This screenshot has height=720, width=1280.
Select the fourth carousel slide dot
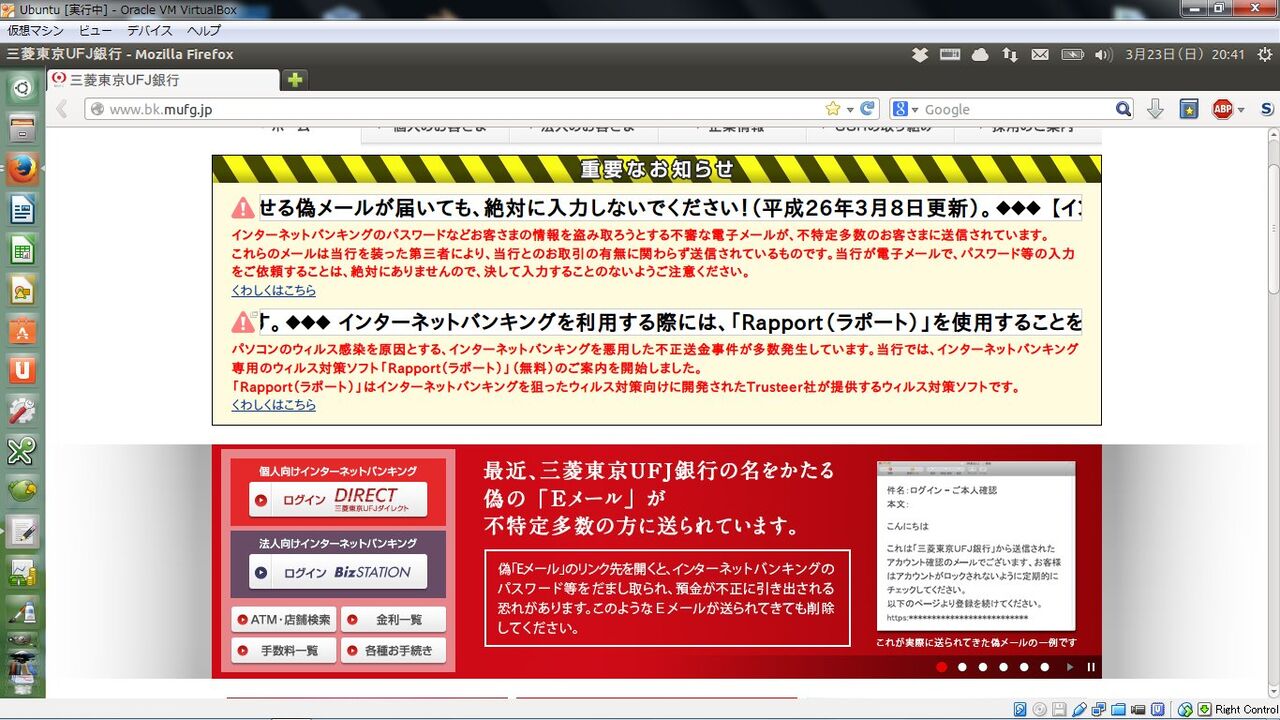click(1004, 667)
